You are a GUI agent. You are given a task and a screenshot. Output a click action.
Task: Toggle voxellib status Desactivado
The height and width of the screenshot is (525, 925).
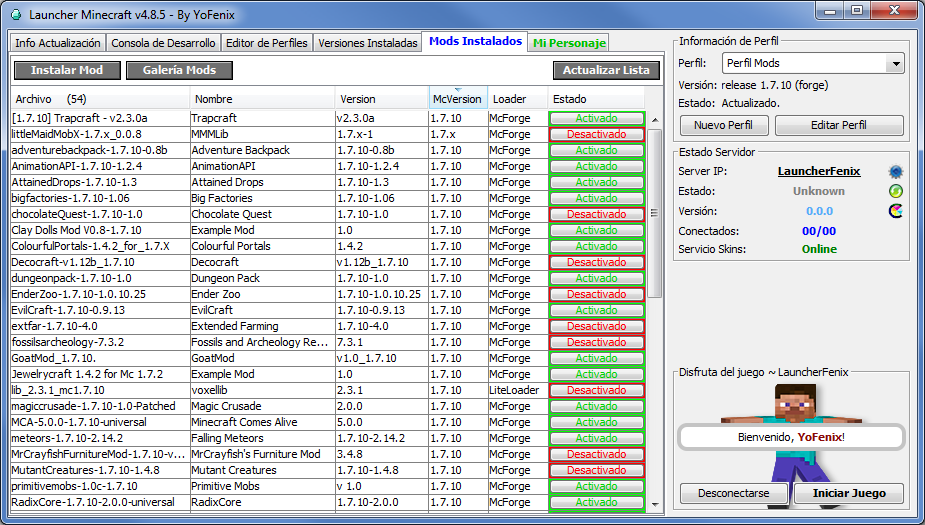[596, 391]
